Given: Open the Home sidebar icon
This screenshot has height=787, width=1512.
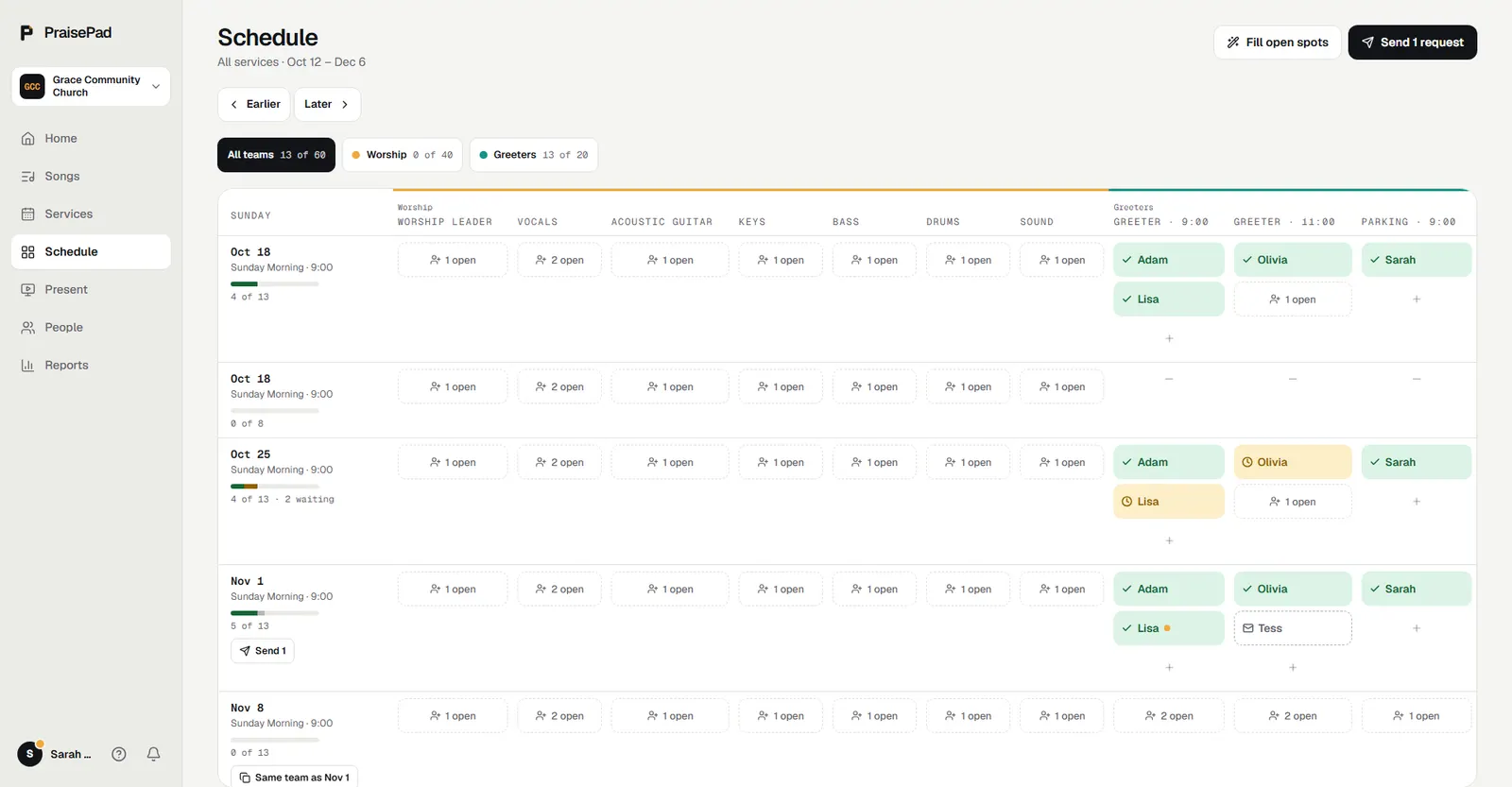Looking at the screenshot, I should click(28, 139).
